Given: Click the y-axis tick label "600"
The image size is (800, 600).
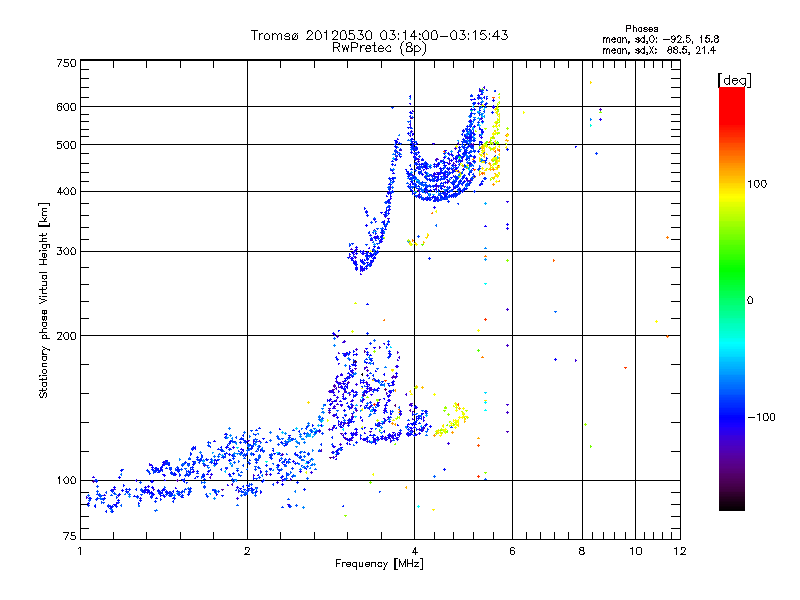Looking at the screenshot, I should pyautogui.click(x=67, y=107).
